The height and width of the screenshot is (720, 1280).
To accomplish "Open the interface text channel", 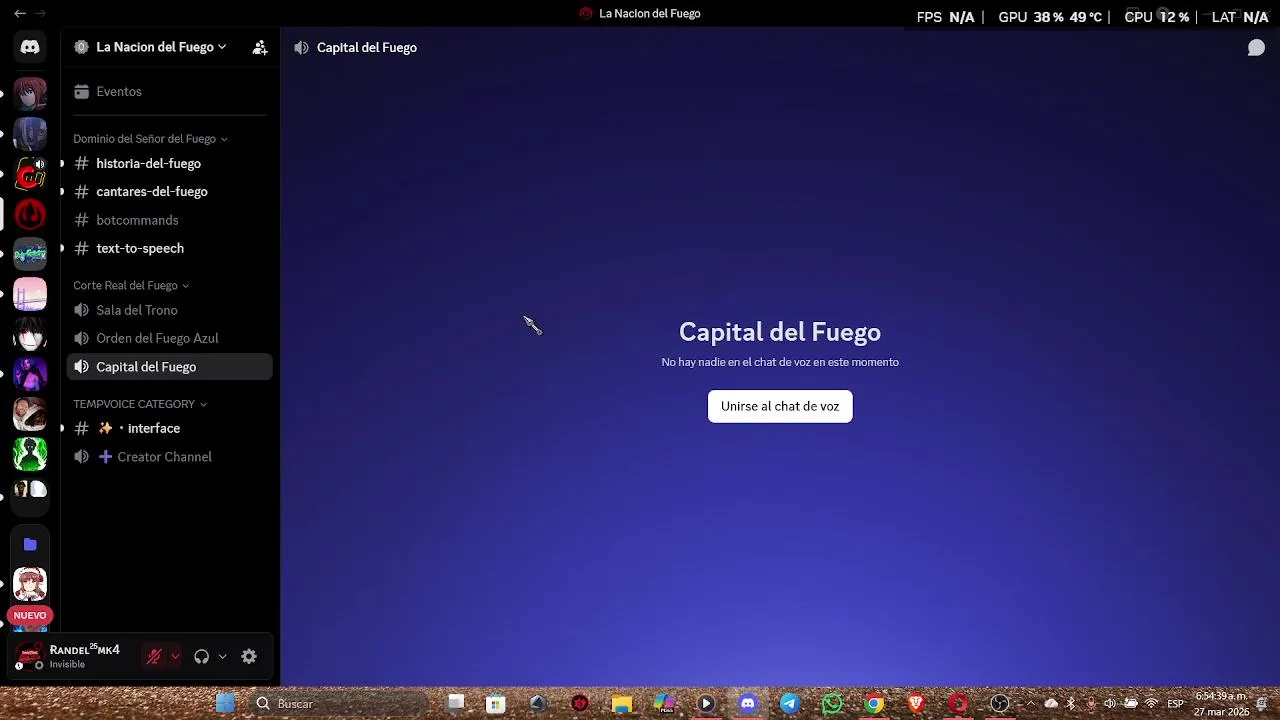I will click(170, 428).
